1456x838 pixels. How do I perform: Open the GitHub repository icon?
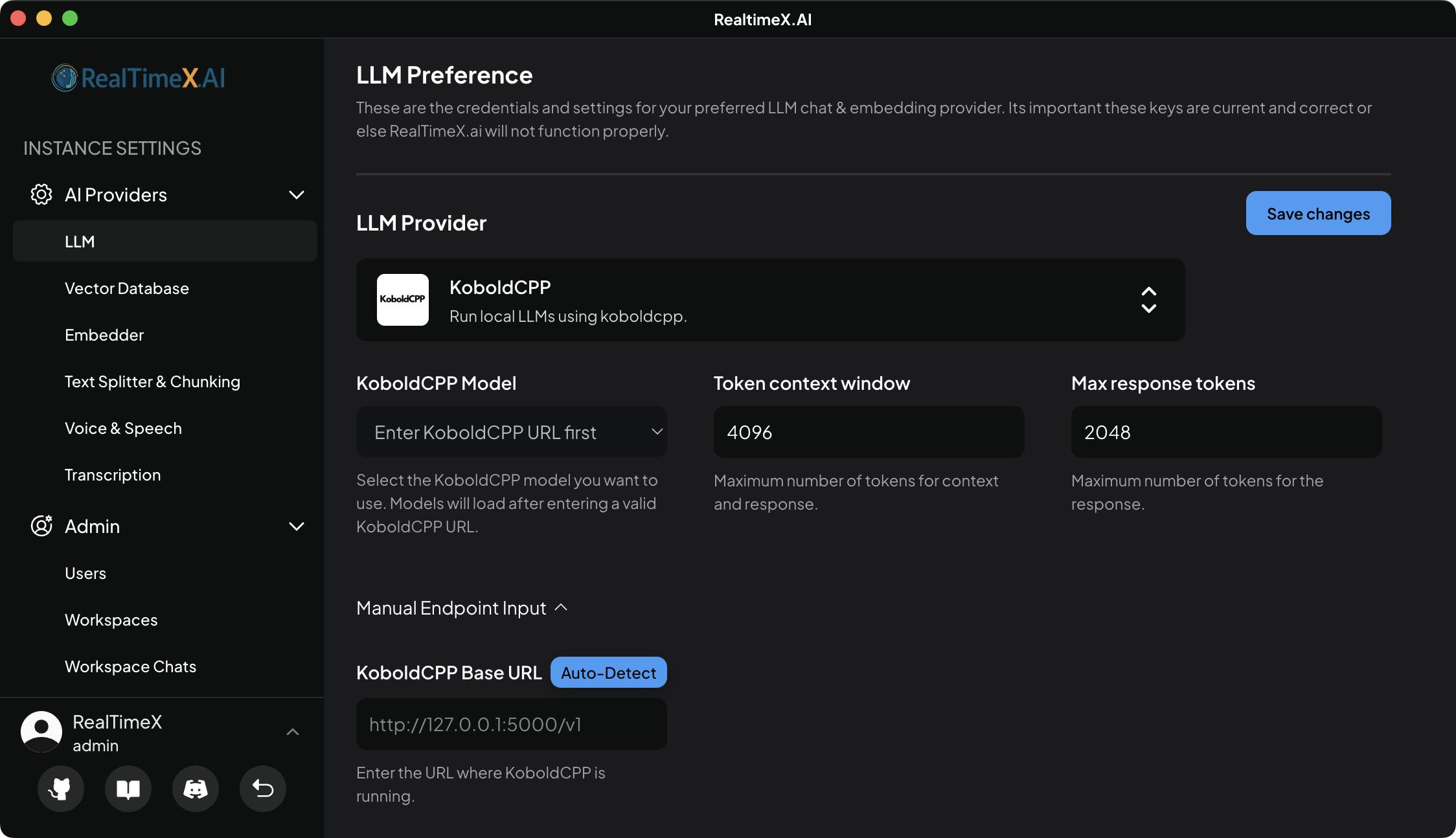click(60, 789)
